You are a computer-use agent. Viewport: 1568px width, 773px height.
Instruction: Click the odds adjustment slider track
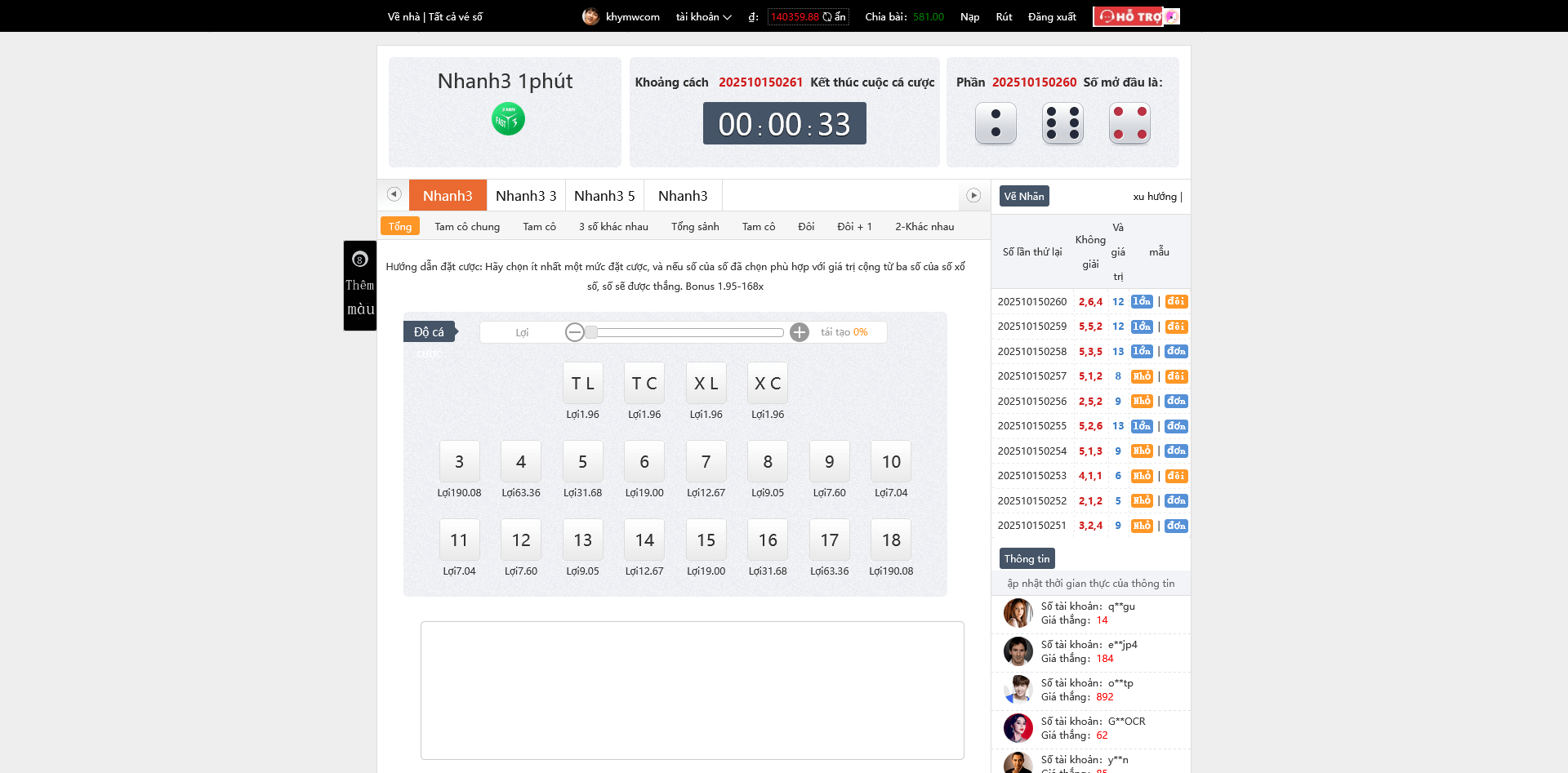[686, 332]
